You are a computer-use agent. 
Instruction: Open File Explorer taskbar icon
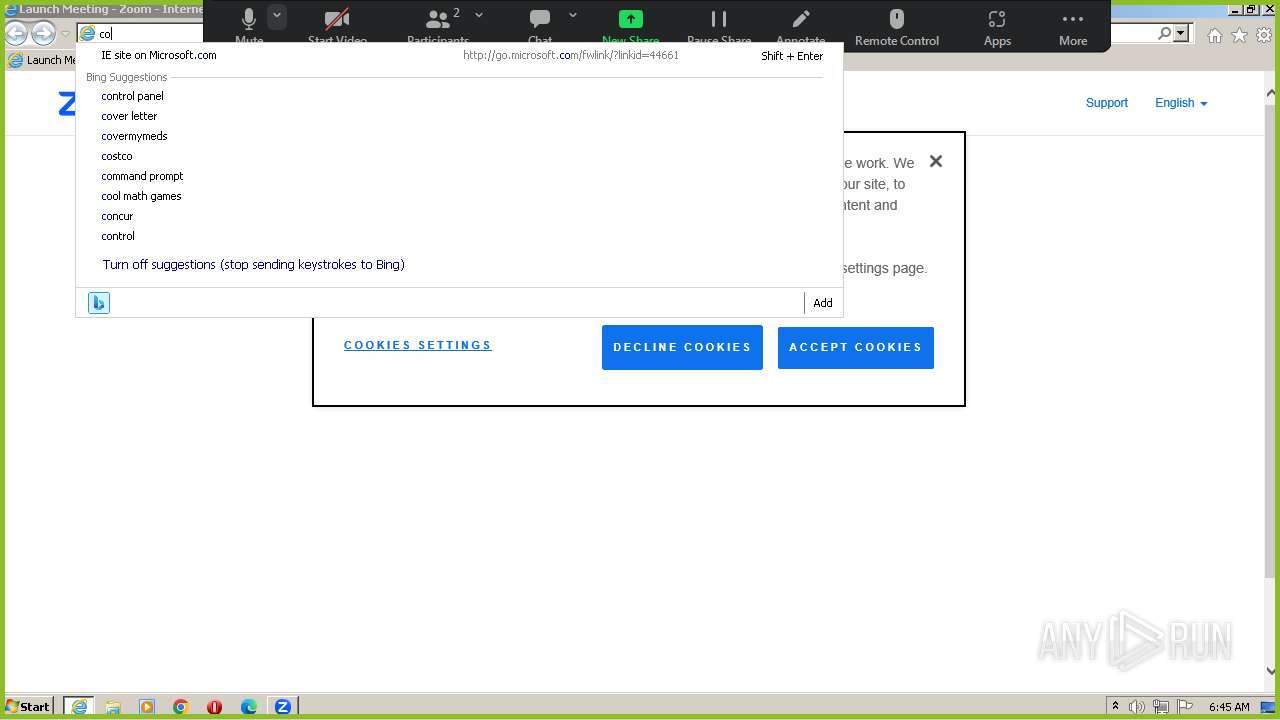[113, 707]
